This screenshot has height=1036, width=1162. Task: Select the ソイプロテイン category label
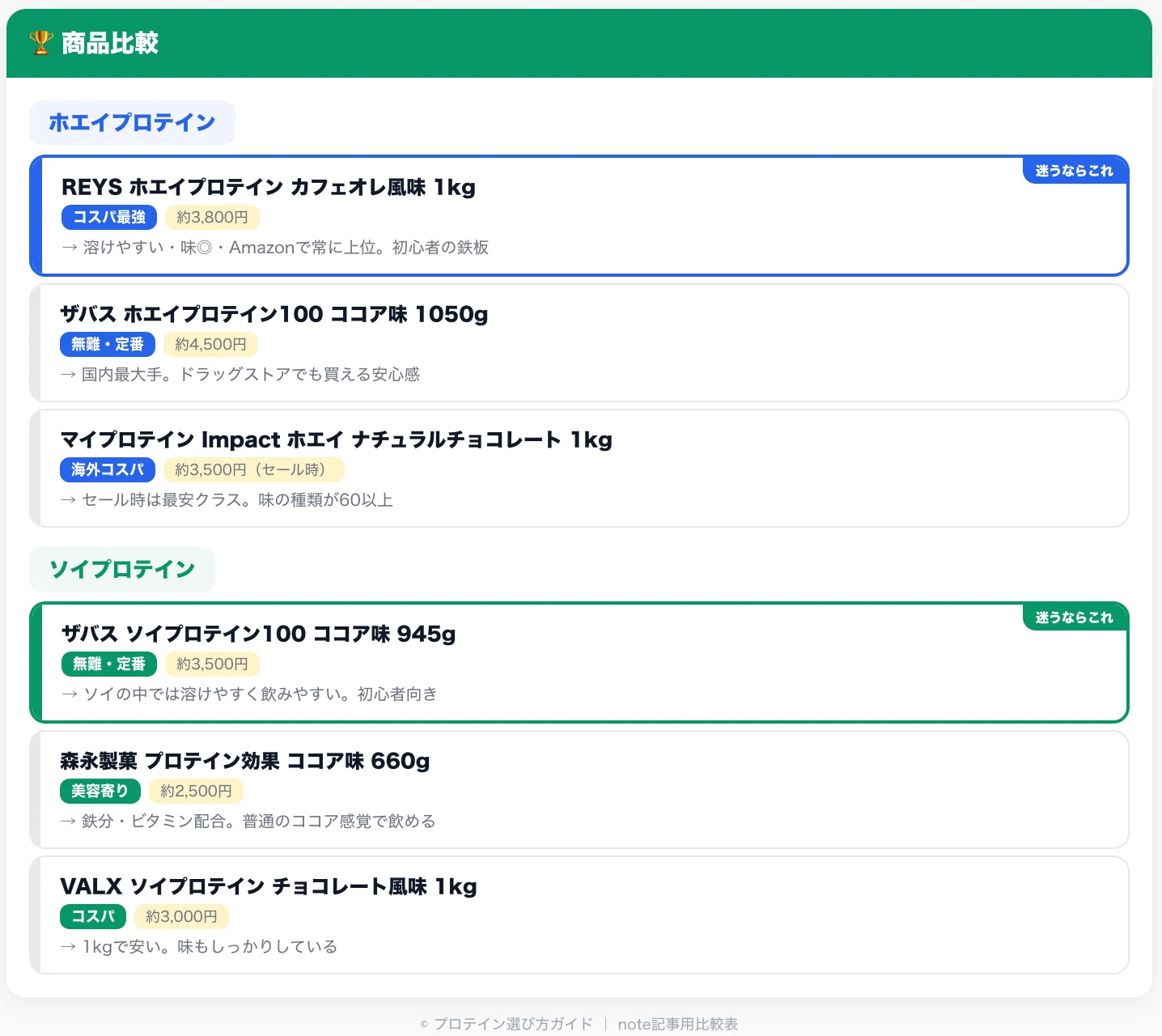tap(122, 569)
